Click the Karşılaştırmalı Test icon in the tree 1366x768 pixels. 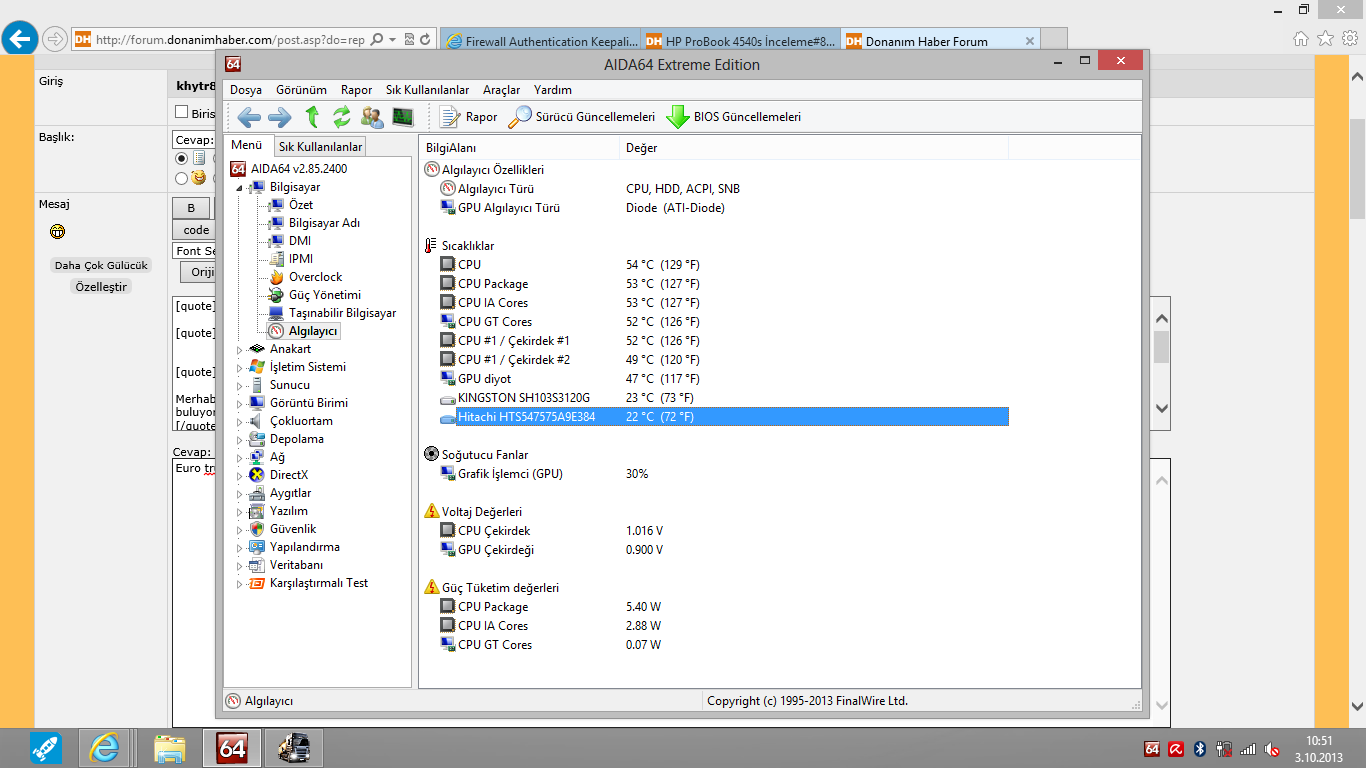tap(257, 583)
